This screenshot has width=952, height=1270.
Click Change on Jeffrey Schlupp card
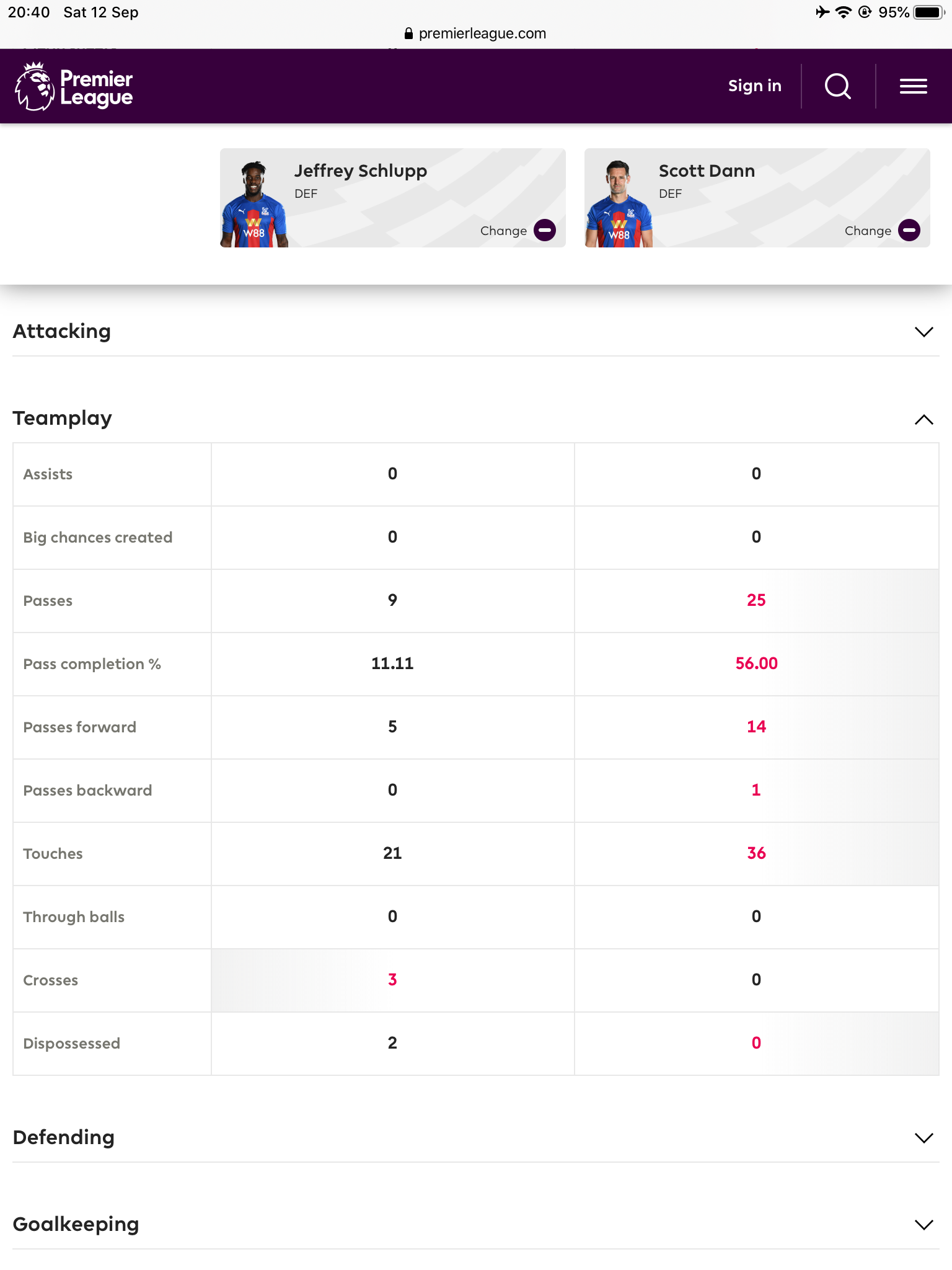click(503, 231)
